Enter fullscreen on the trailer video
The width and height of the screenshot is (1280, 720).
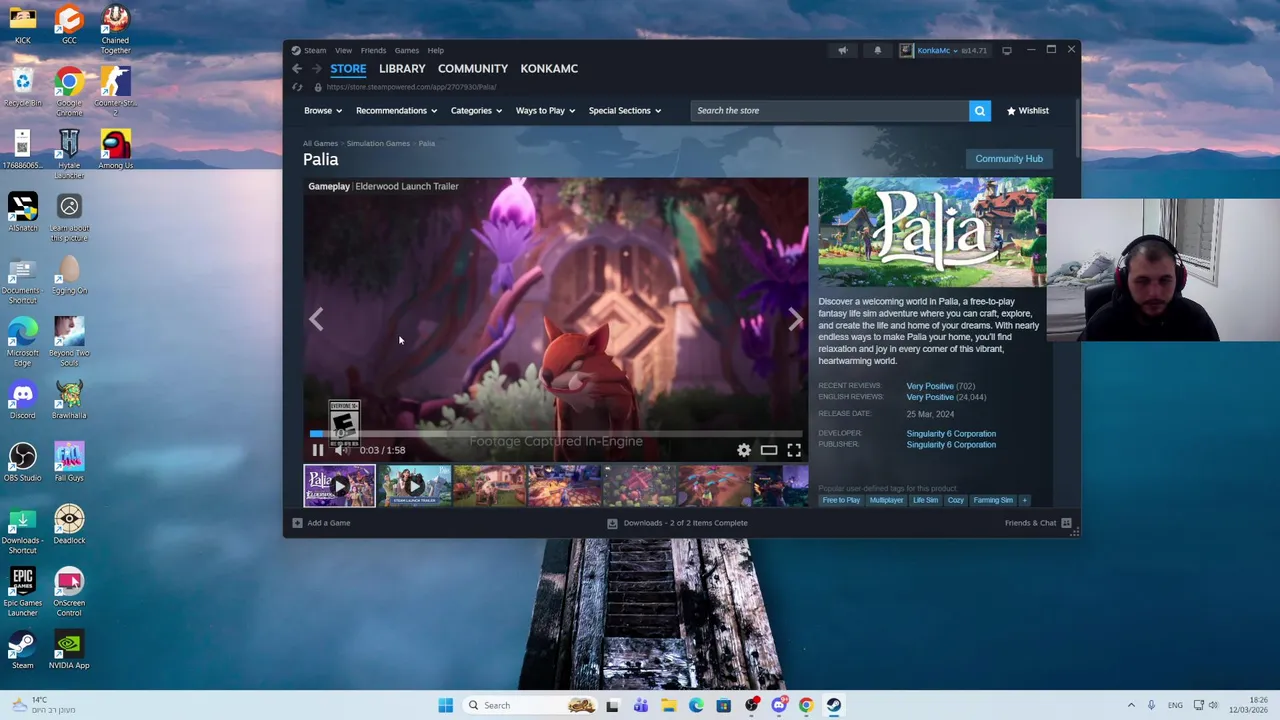(794, 450)
